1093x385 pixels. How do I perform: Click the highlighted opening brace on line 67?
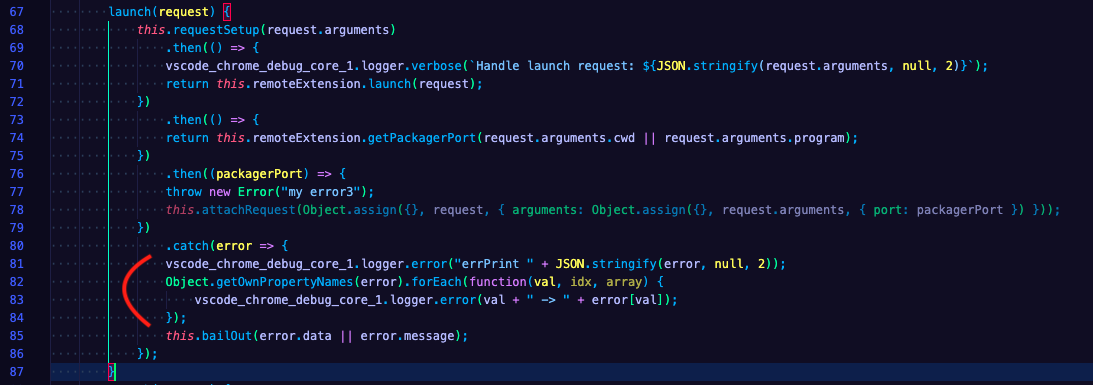click(227, 11)
